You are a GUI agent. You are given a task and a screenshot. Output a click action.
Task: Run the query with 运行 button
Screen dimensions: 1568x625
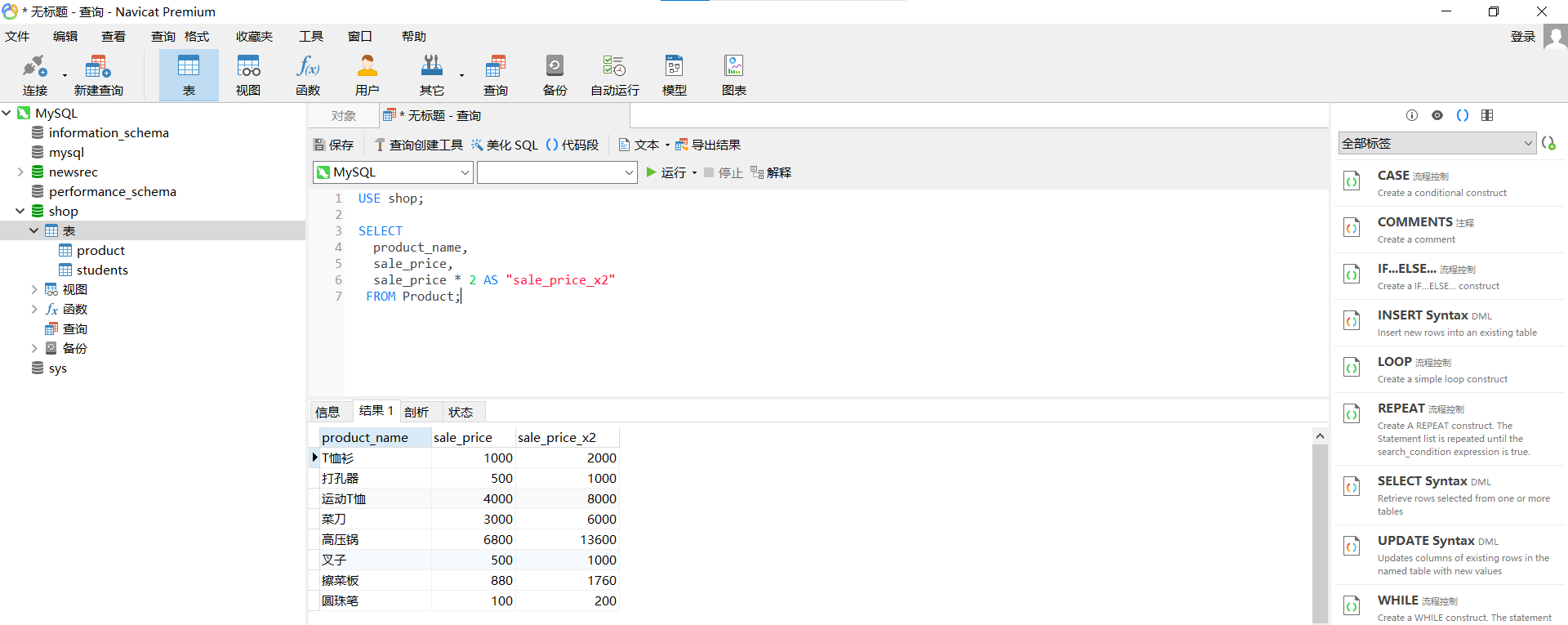(666, 172)
